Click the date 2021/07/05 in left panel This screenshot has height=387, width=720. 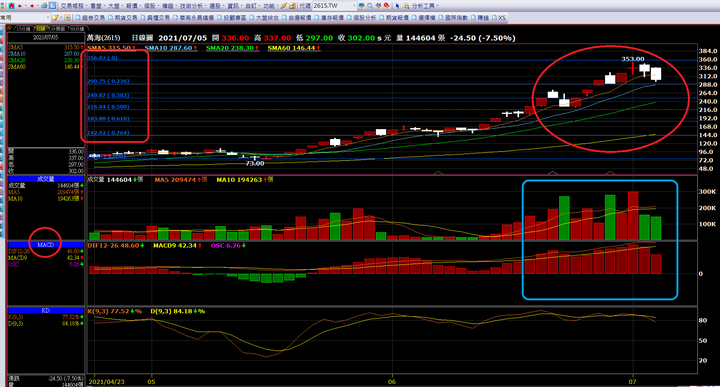(x=45, y=37)
